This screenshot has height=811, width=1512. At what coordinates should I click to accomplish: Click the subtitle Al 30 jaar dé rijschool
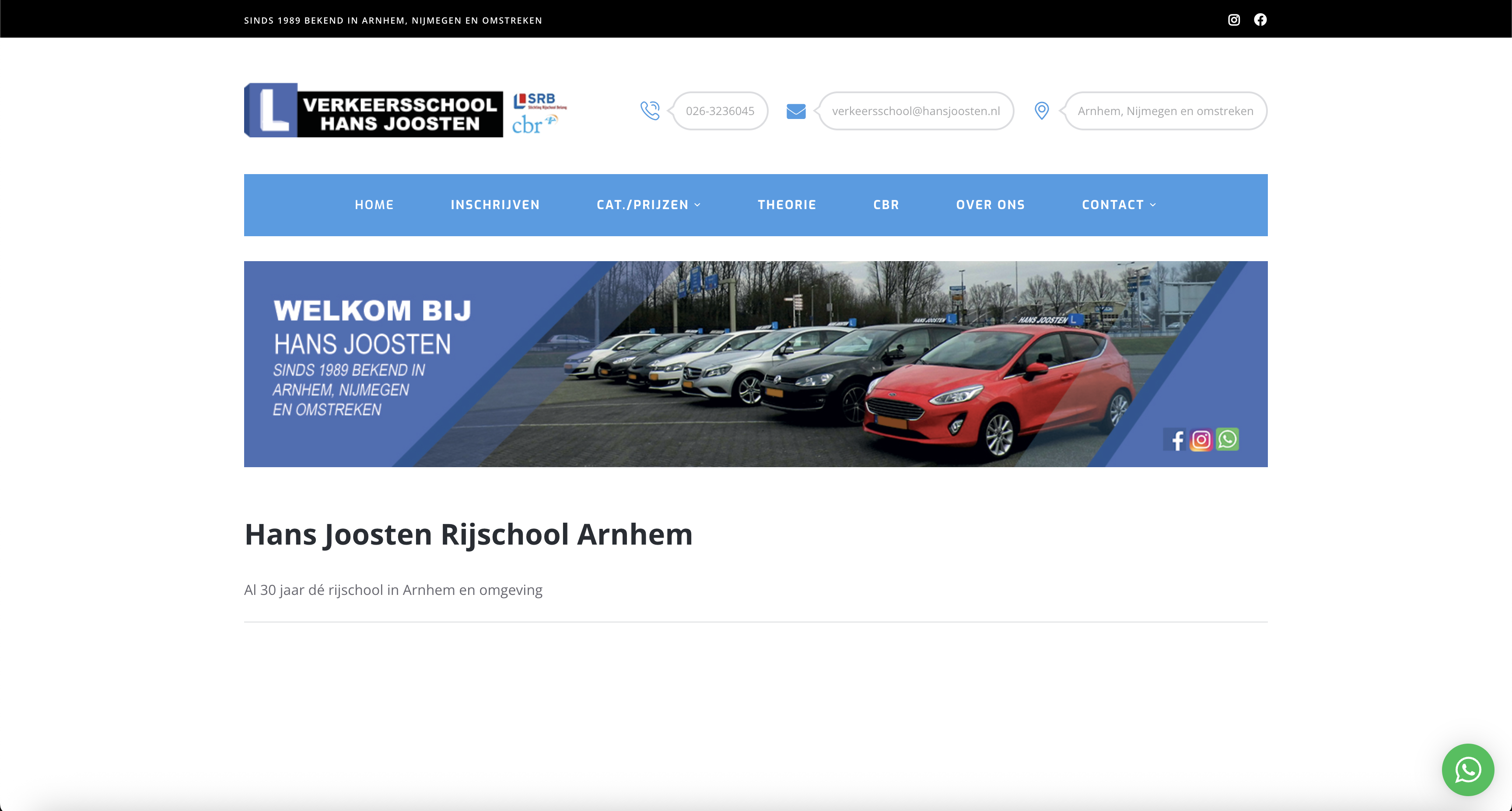pyautogui.click(x=393, y=590)
